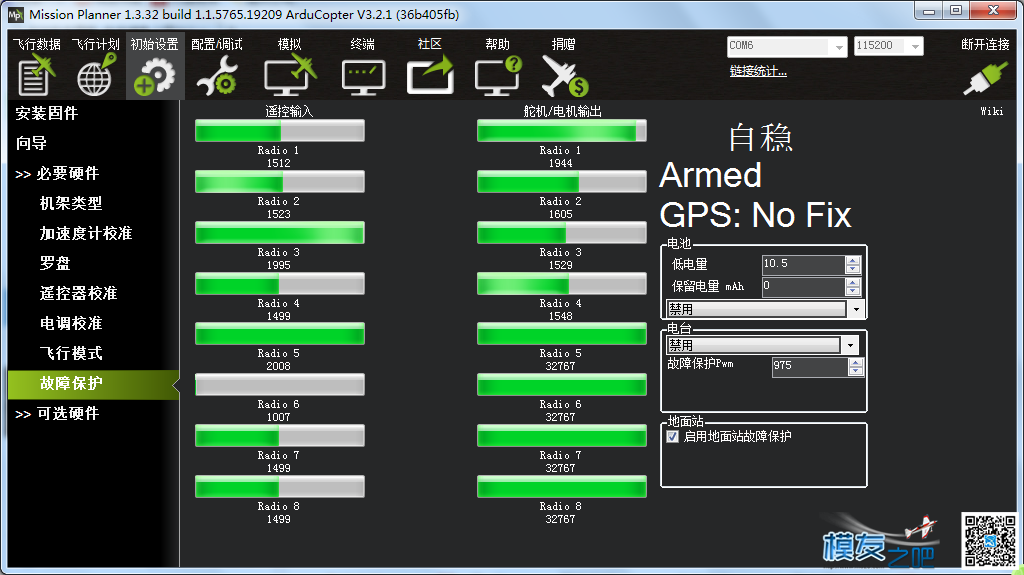
Task: Open the 帮助 help monitor icon
Action: click(x=498, y=75)
